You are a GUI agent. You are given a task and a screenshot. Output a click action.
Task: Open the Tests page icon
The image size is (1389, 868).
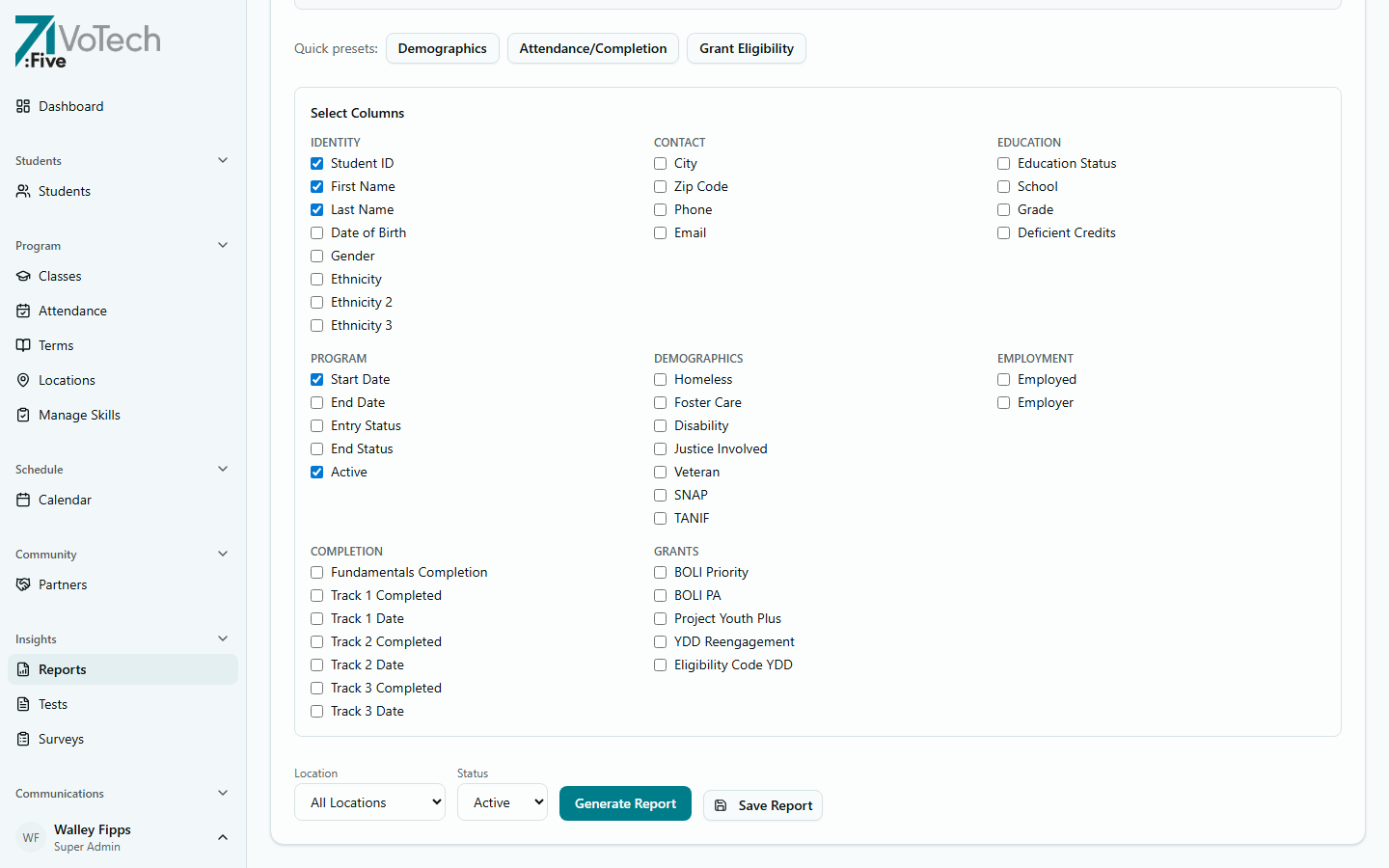click(x=23, y=704)
